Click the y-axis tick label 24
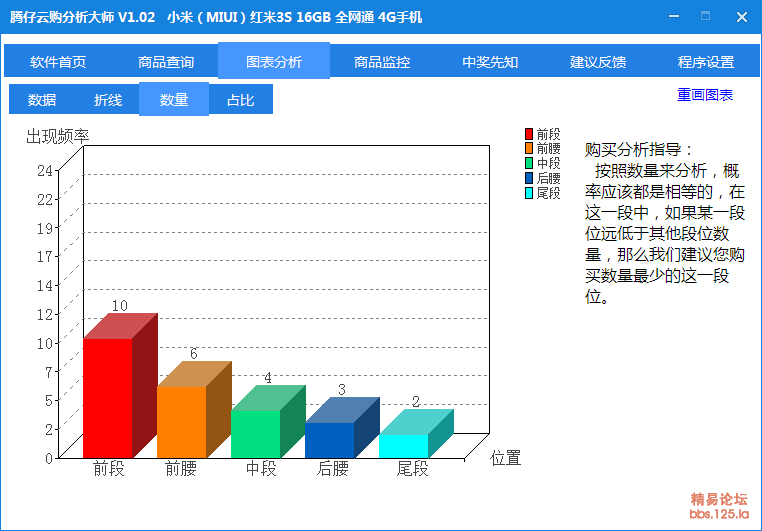The width and height of the screenshot is (762, 531). (45, 171)
